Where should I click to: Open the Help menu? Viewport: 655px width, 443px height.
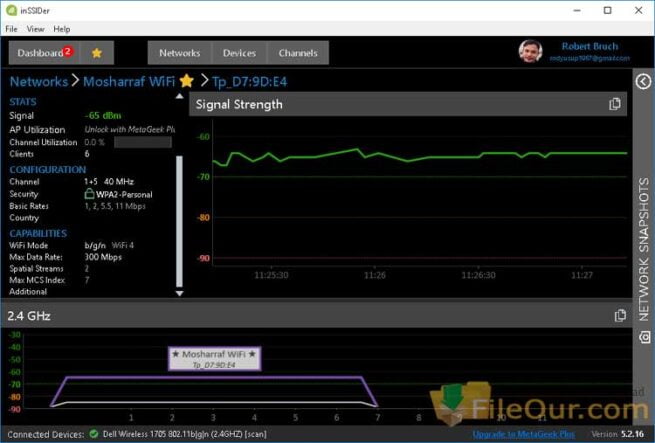[62, 29]
